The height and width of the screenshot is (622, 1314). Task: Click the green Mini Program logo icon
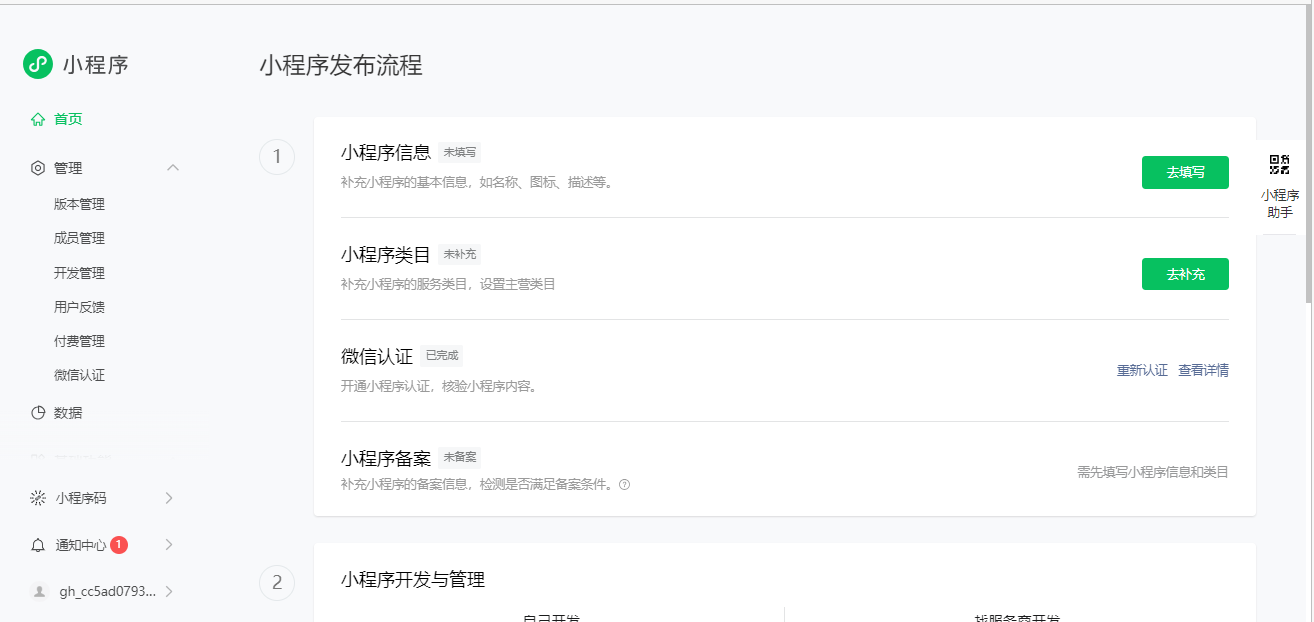[x=38, y=64]
